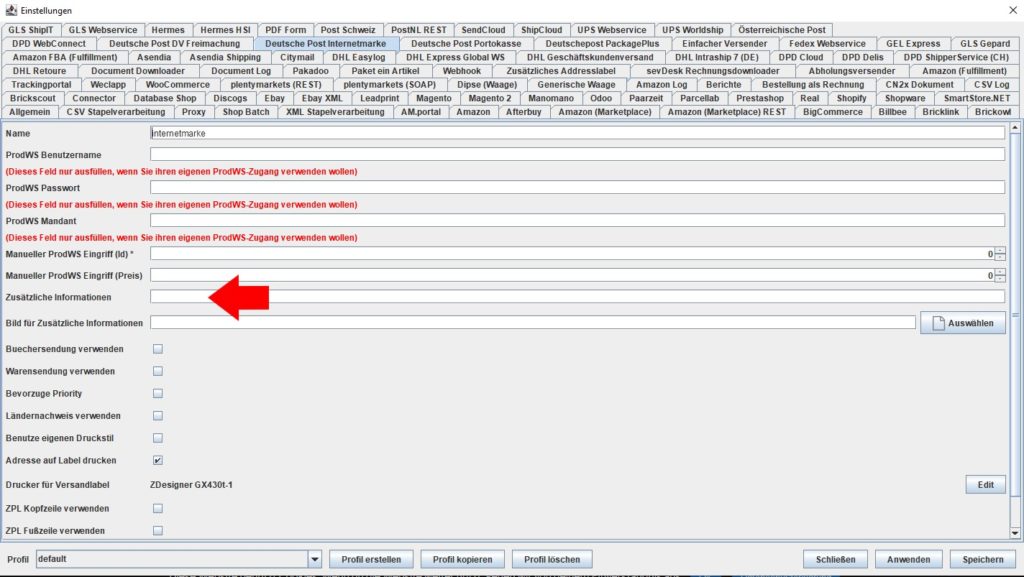
Task: Click the document icon on the Auswählen button
Action: pos(938,323)
